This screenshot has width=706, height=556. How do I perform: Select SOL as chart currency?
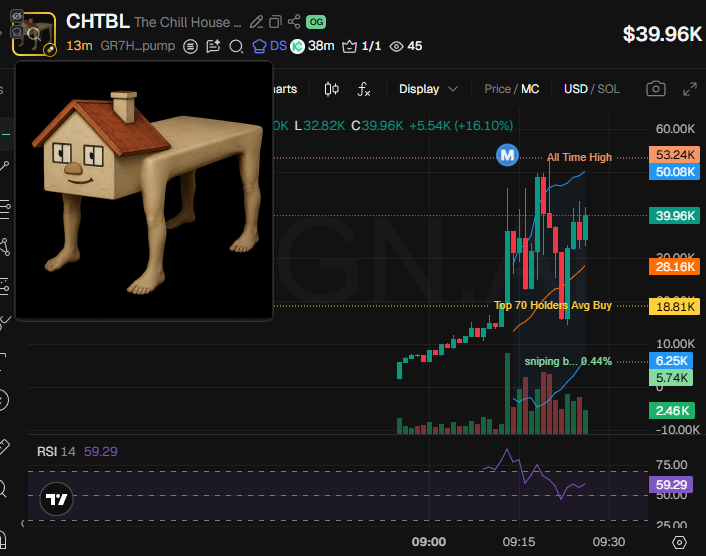pos(608,89)
